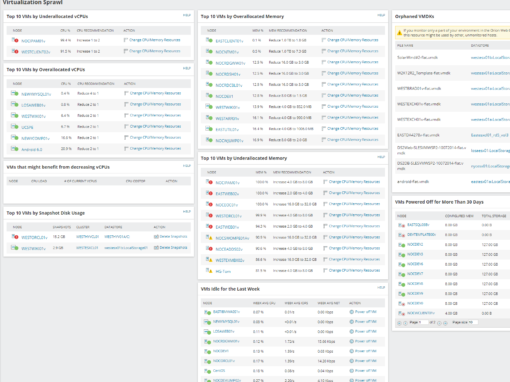Go to first page in Powered Off VMs
The image size is (510, 382).
pyautogui.click(x=399, y=323)
